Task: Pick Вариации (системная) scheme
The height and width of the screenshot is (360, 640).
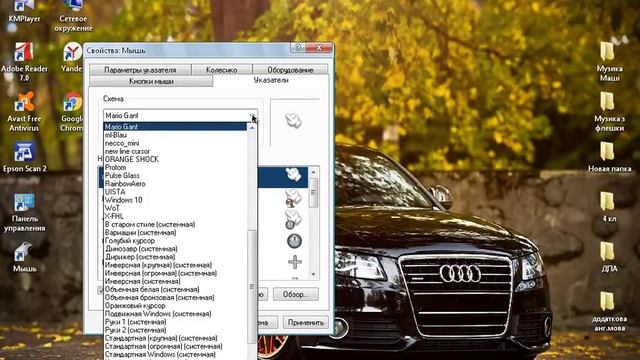Action: tap(175, 233)
